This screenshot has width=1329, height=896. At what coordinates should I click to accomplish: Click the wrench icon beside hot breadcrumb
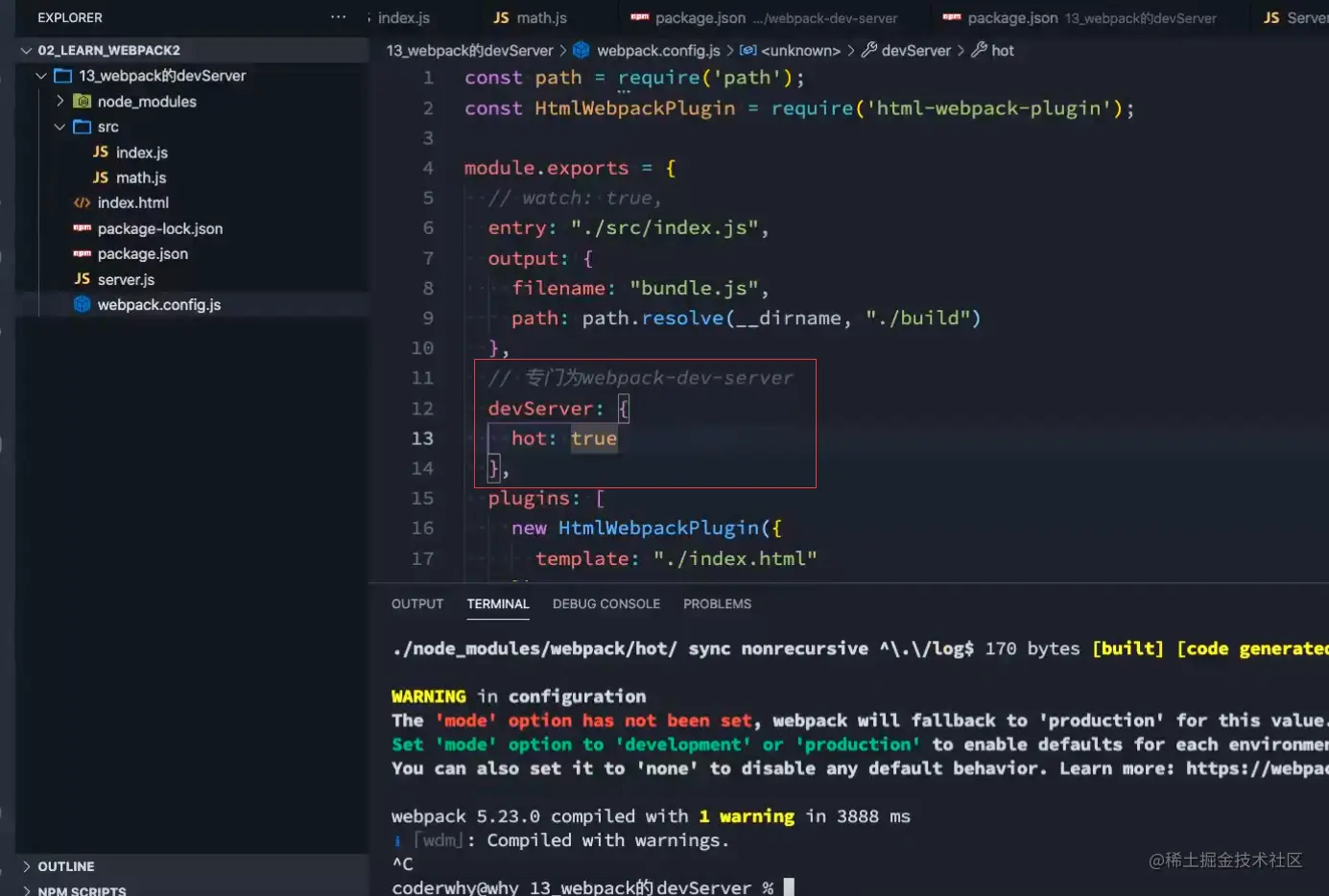pos(980,50)
